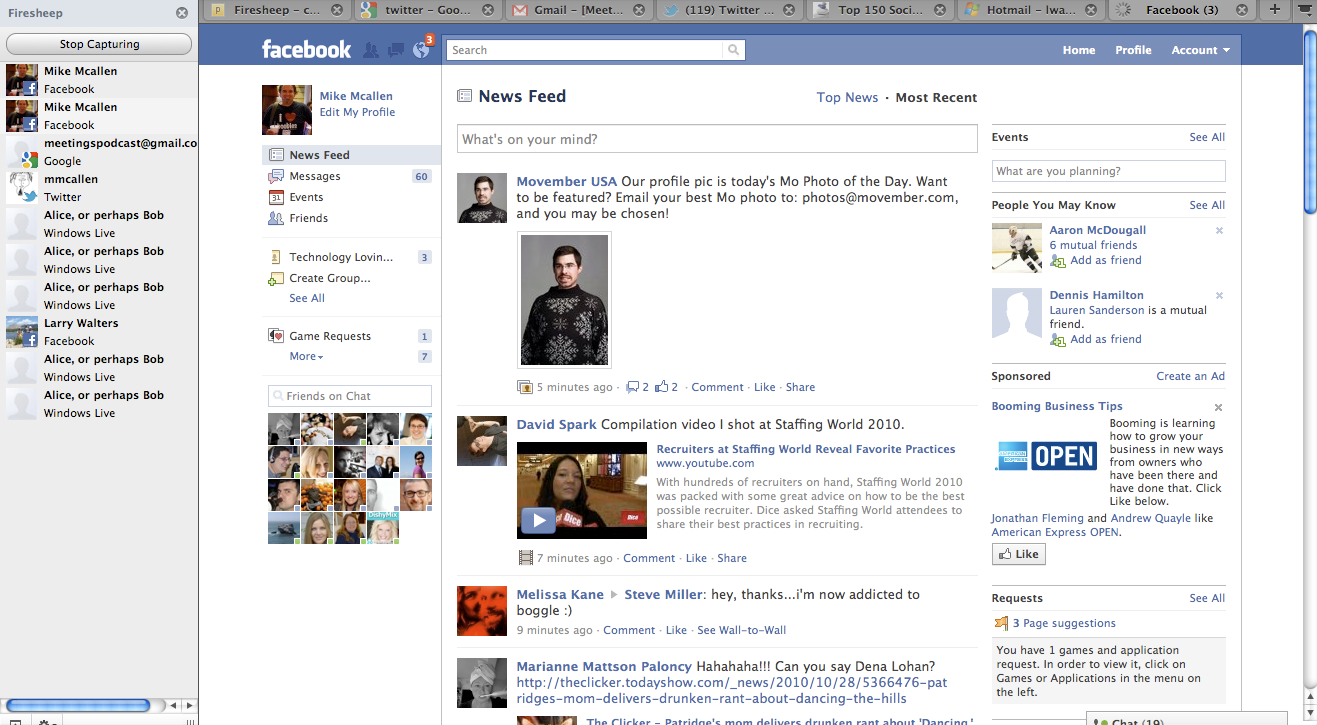Select Larry Walters Facebook session
Viewport: 1317px width, 725px height.
(81, 332)
